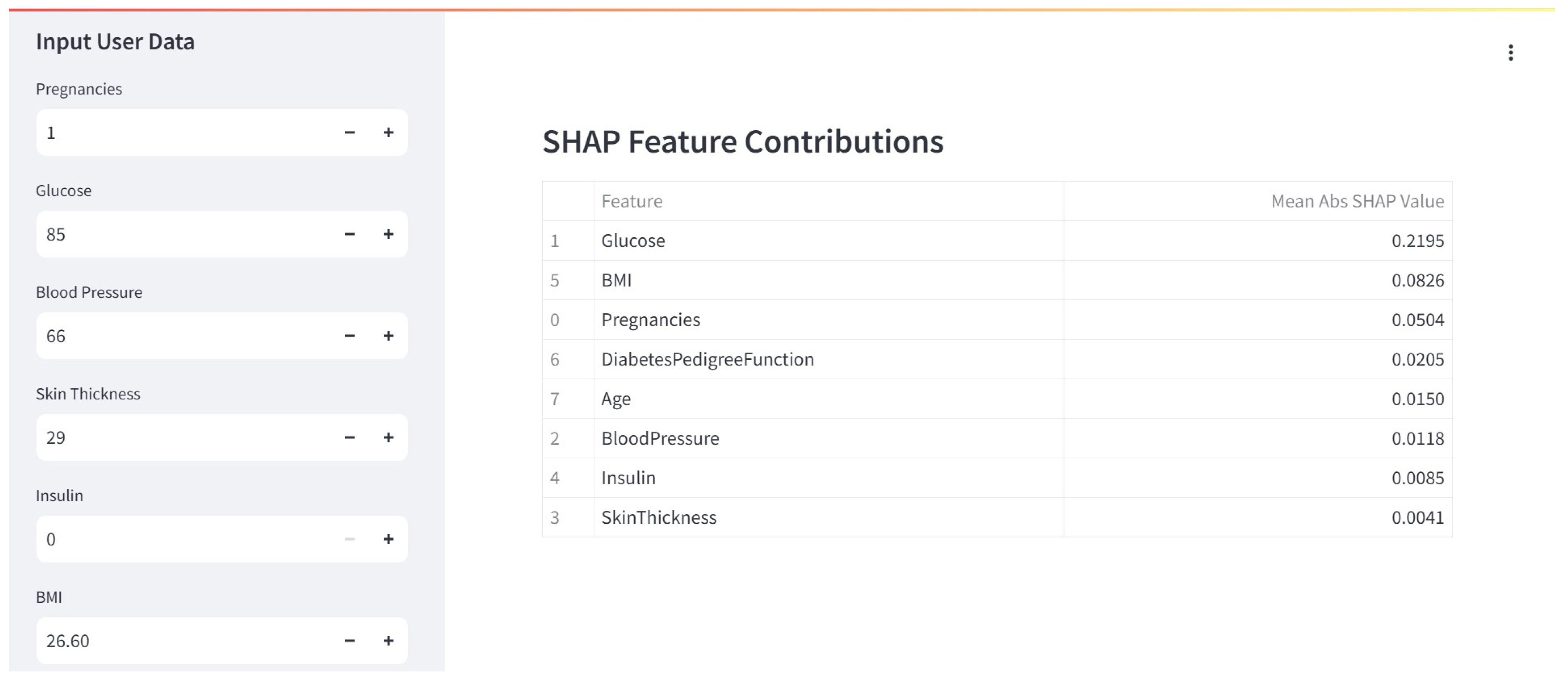Image resolution: width=1568 pixels, height=683 pixels.
Task: Click into the Glucose input box
Action: pyautogui.click(x=182, y=234)
